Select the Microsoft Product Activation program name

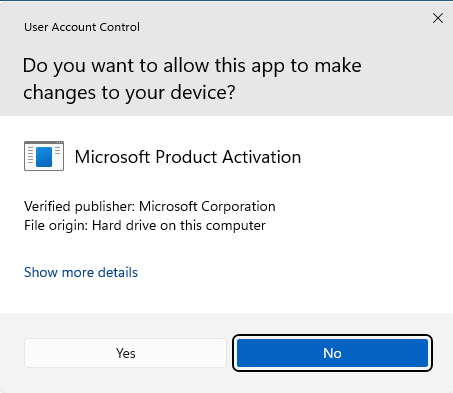click(x=188, y=157)
